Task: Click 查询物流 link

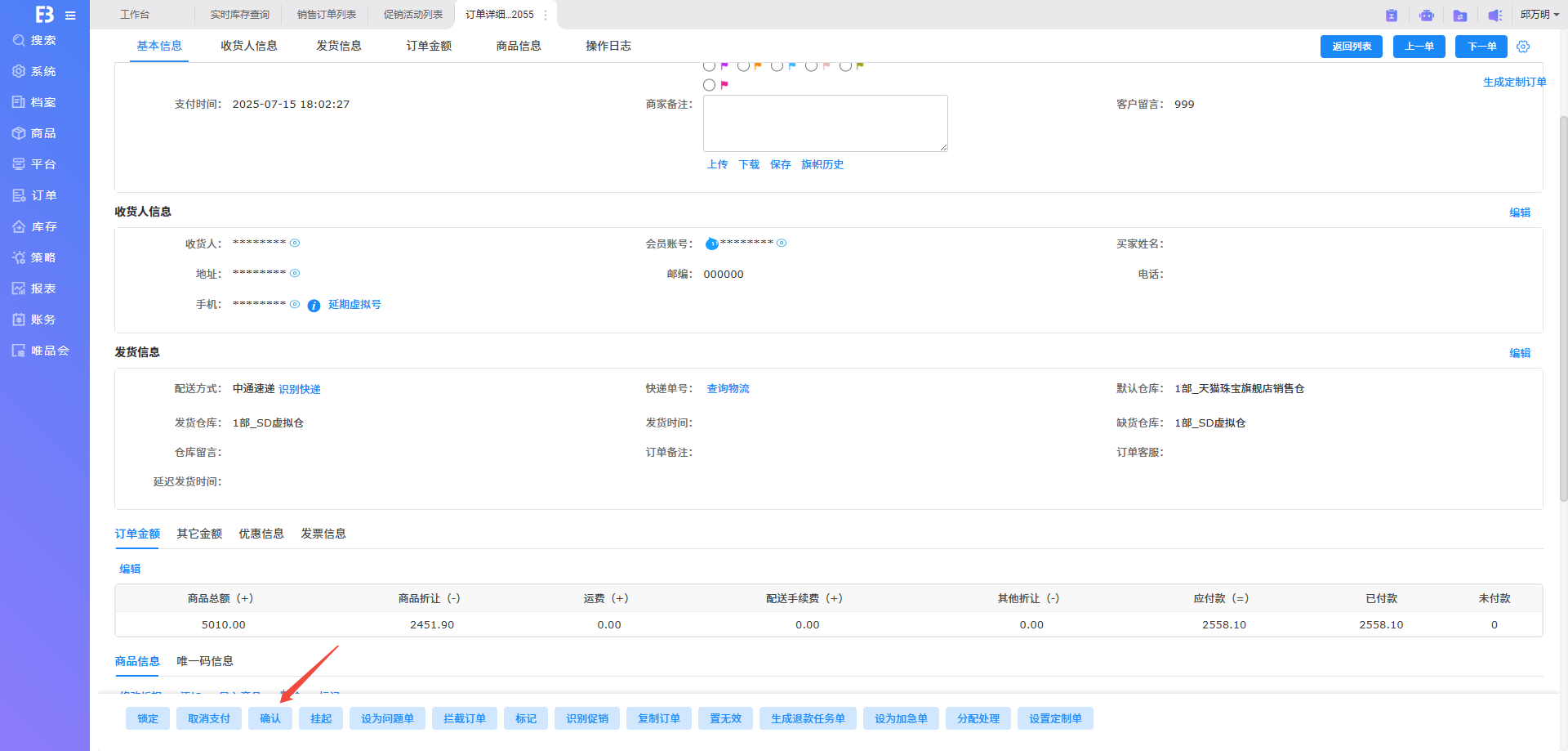Action: pos(728,389)
